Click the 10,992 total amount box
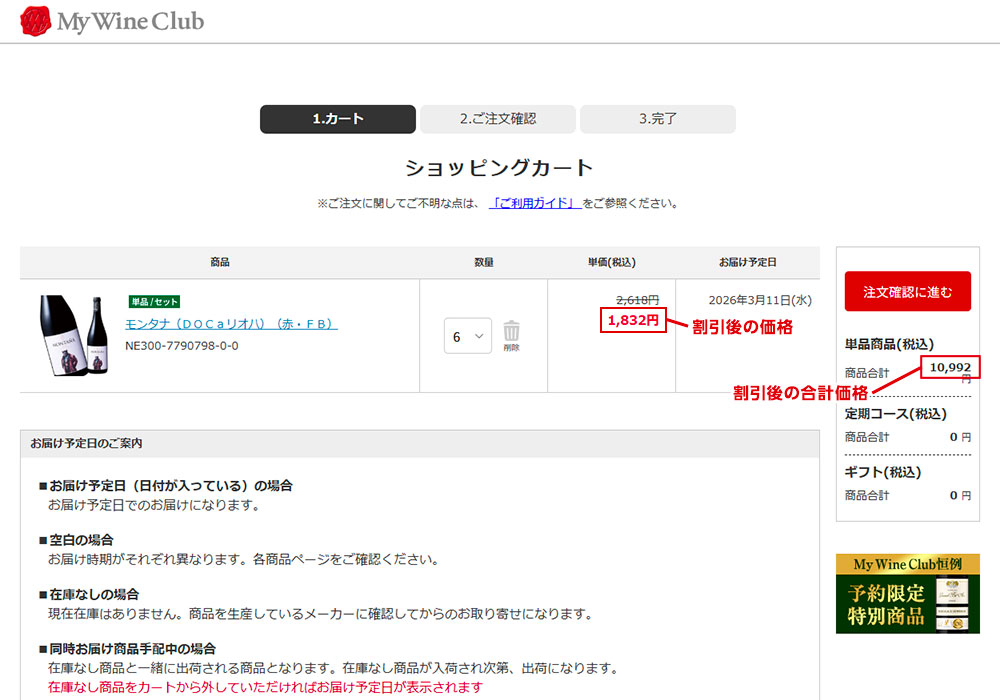This screenshot has width=1000, height=700. (950, 367)
